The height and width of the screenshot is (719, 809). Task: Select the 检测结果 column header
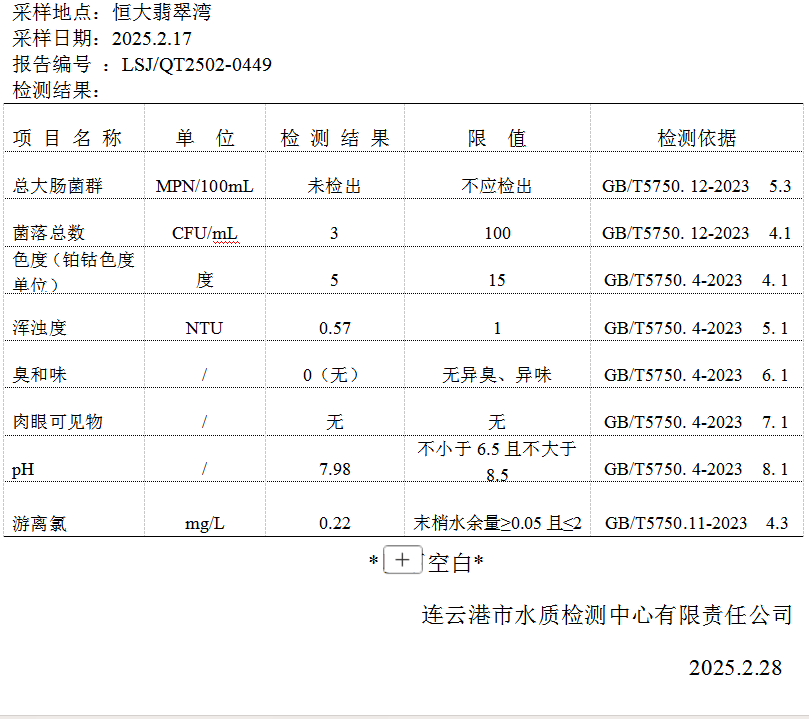point(334,139)
